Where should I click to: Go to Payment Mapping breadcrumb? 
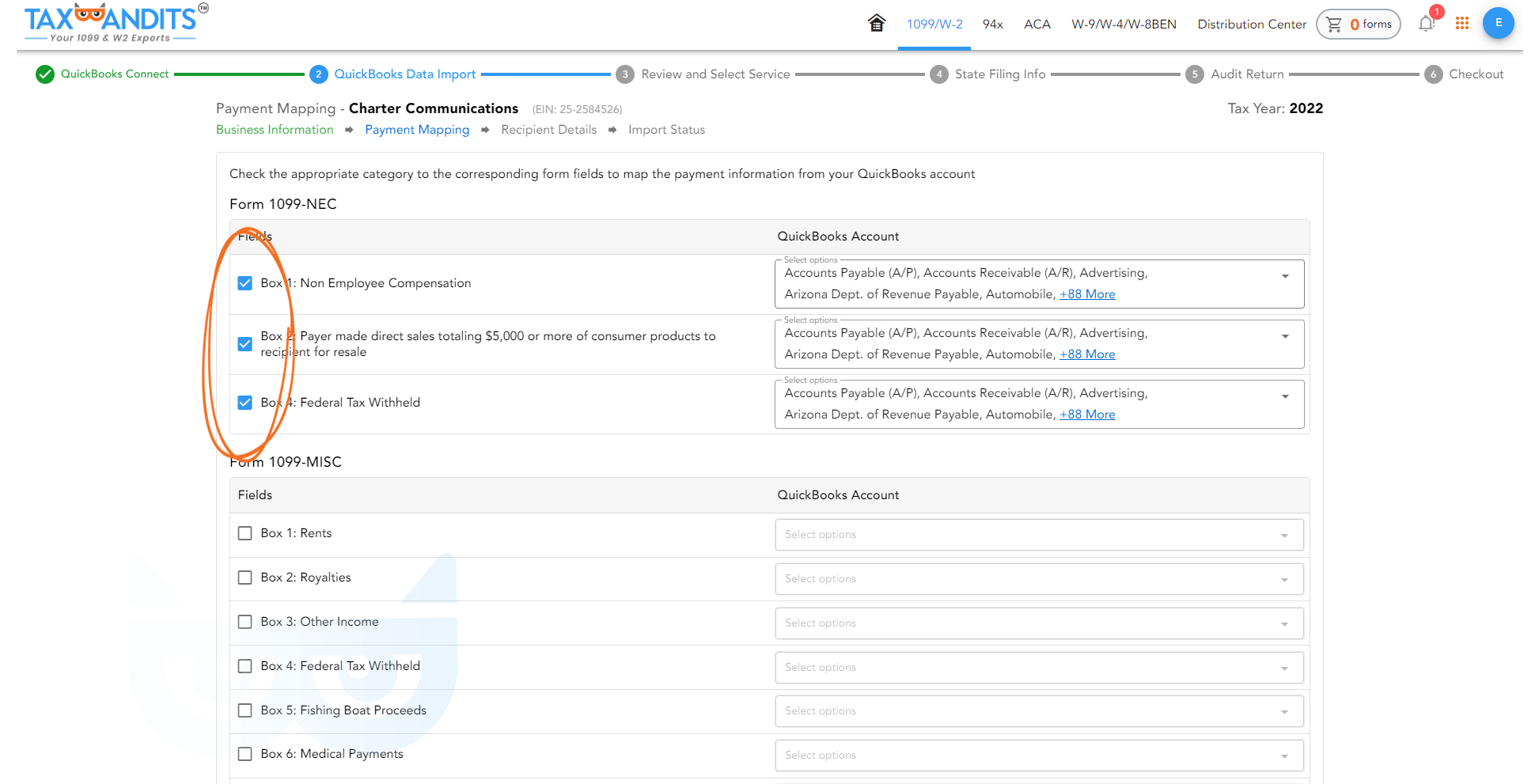pos(417,130)
